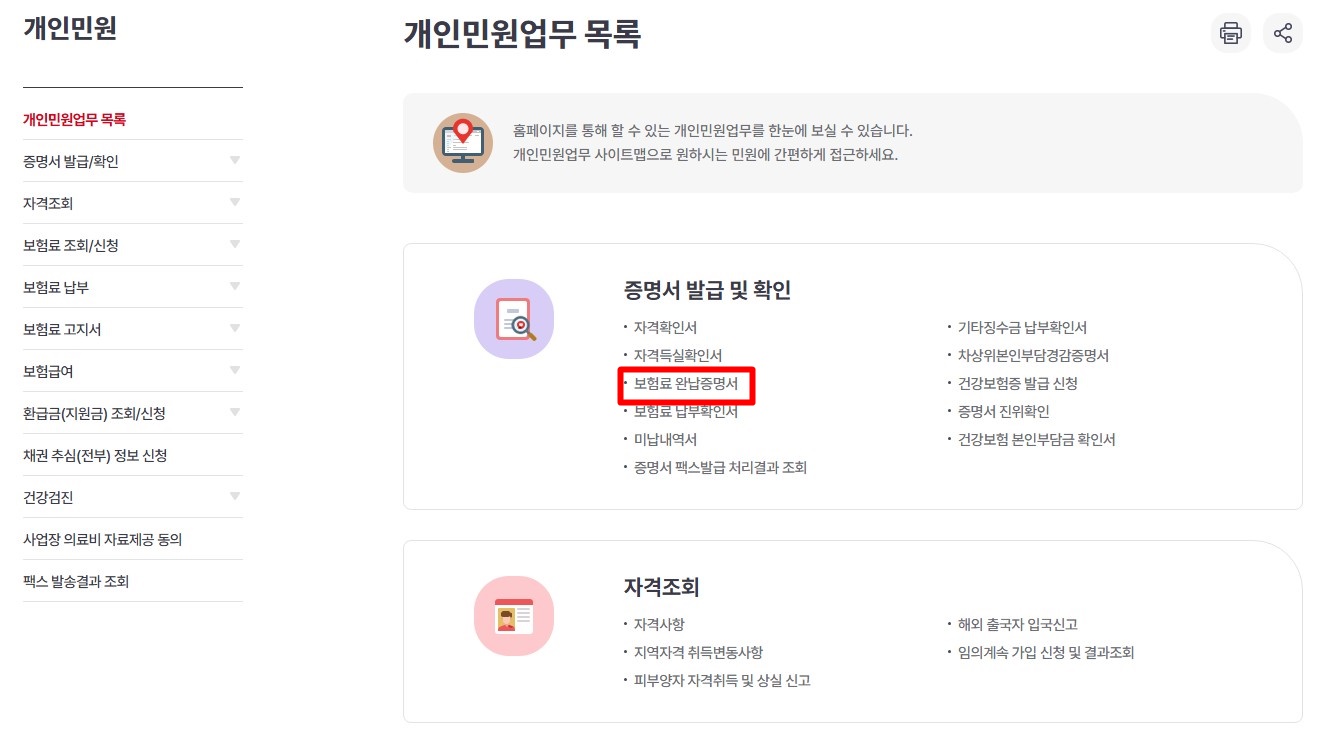Viewport: 1326px width, 733px height.
Task: Expand the 증명서 발급/확인 sidebar section
Action: click(235, 160)
